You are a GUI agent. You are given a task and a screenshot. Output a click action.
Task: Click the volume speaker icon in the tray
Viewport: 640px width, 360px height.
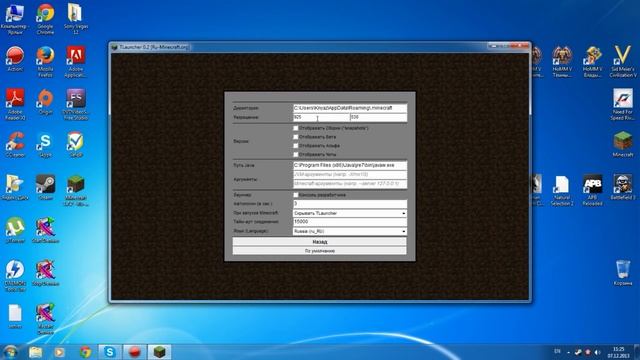click(598, 352)
